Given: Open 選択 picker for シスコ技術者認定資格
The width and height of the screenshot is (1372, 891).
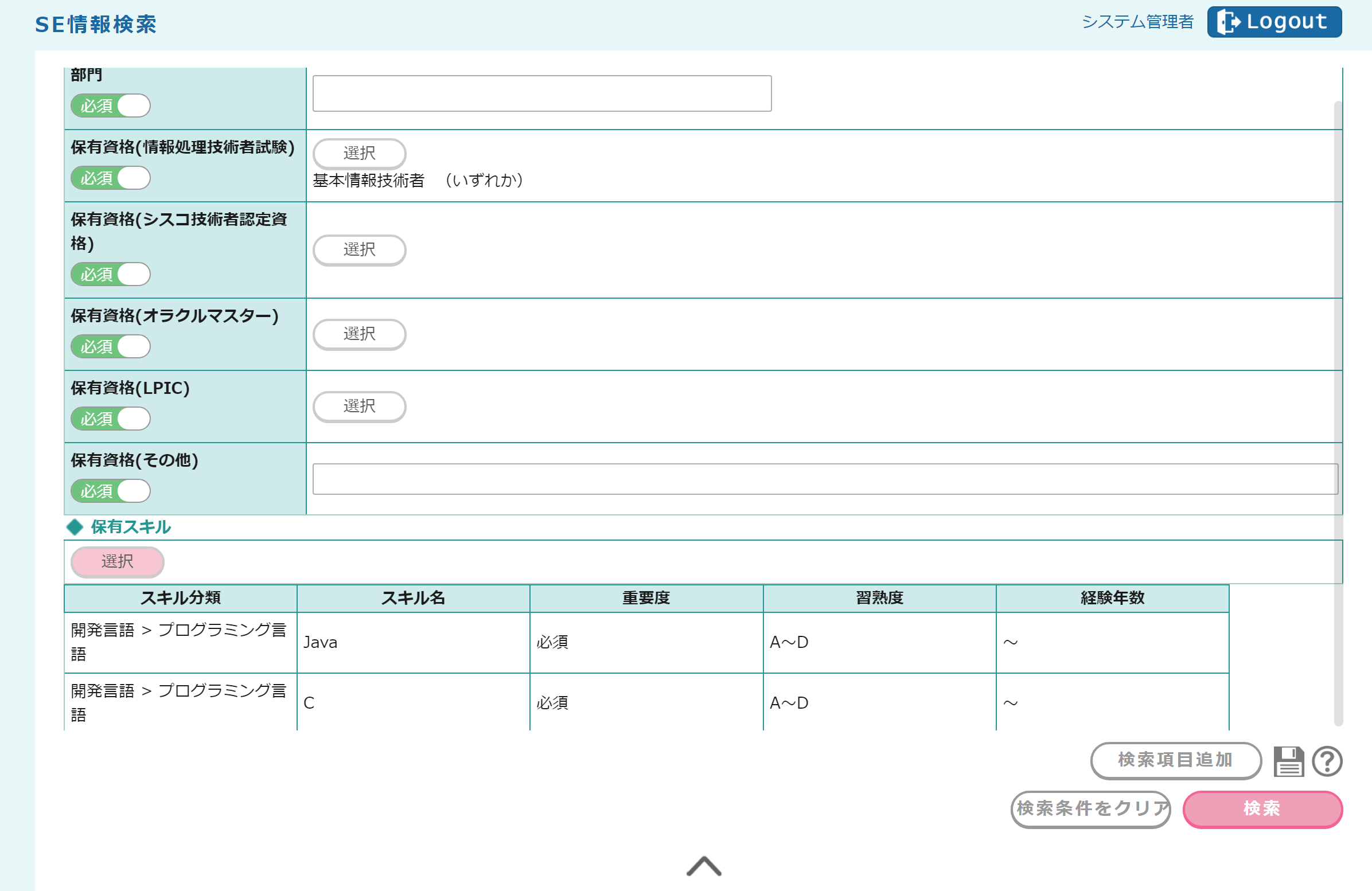Looking at the screenshot, I should click(359, 250).
